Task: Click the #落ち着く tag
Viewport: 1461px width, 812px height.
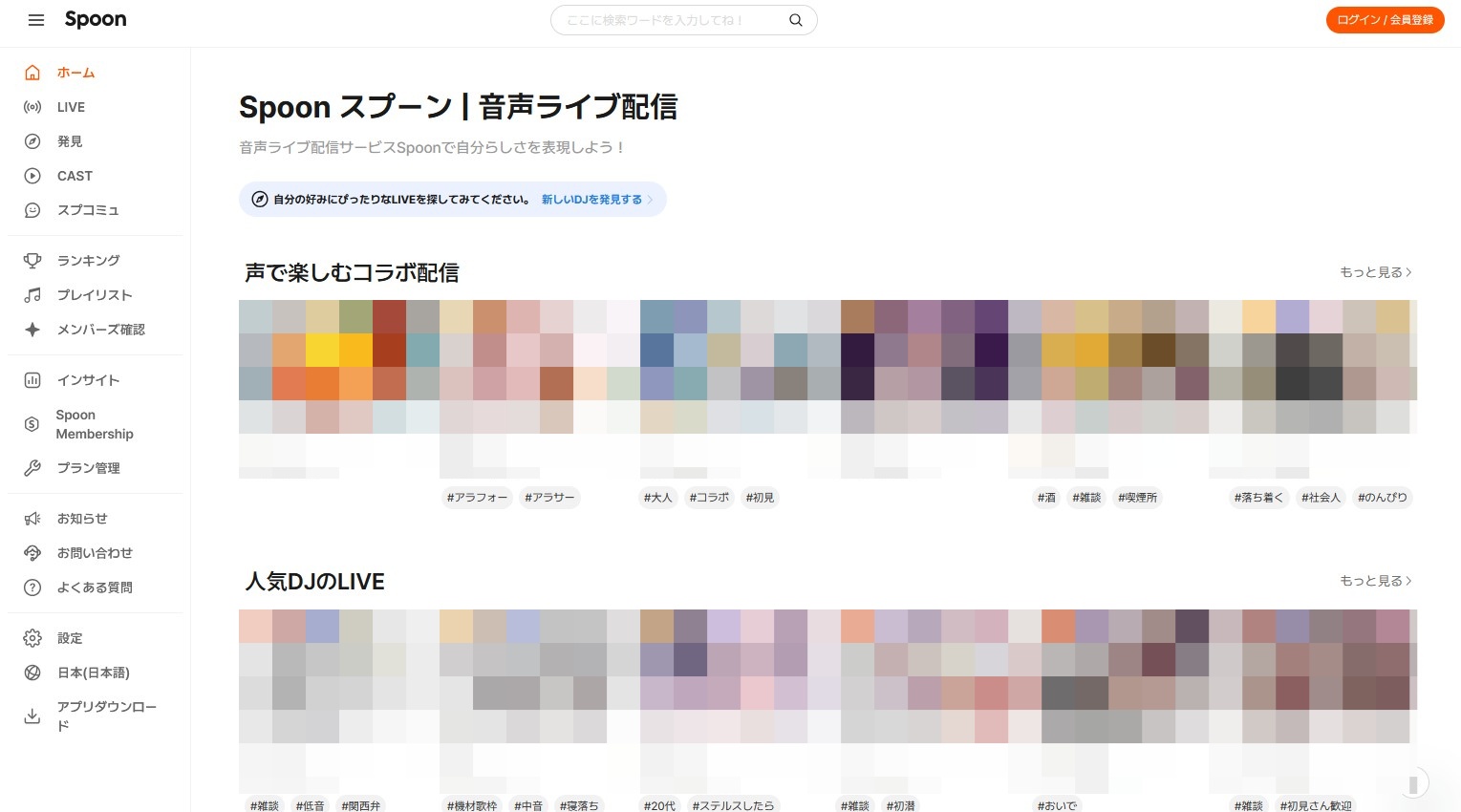Action: coord(1258,498)
